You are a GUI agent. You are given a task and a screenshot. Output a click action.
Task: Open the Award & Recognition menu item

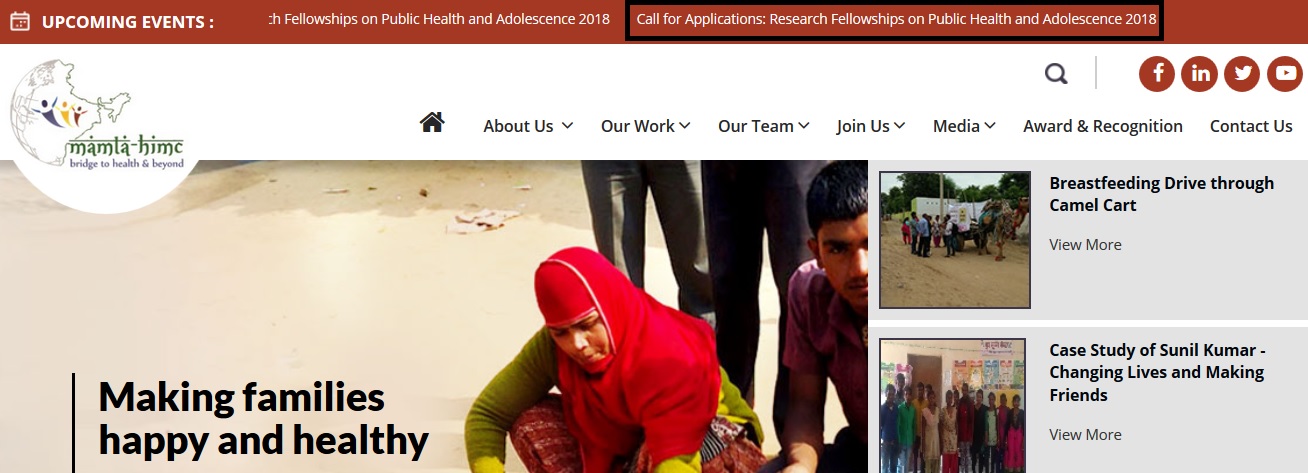pyautogui.click(x=1103, y=126)
